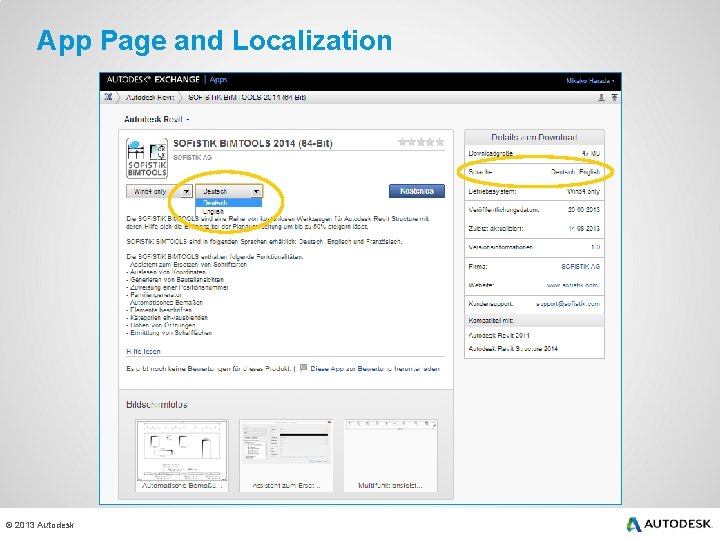
Task: Click the support@sofistik.com email link
Action: pyautogui.click(x=568, y=304)
